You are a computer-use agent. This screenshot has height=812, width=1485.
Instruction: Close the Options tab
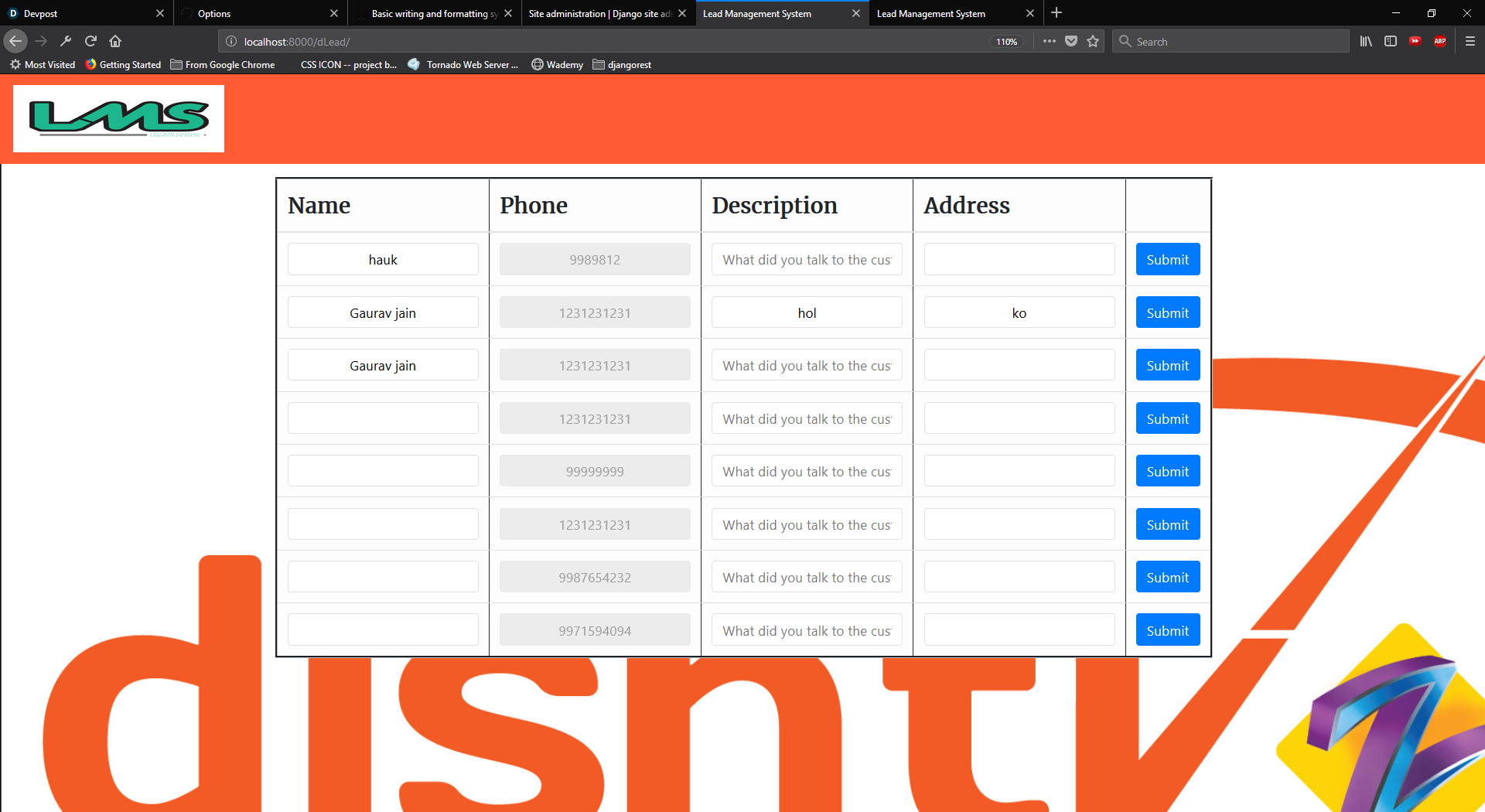[333, 13]
